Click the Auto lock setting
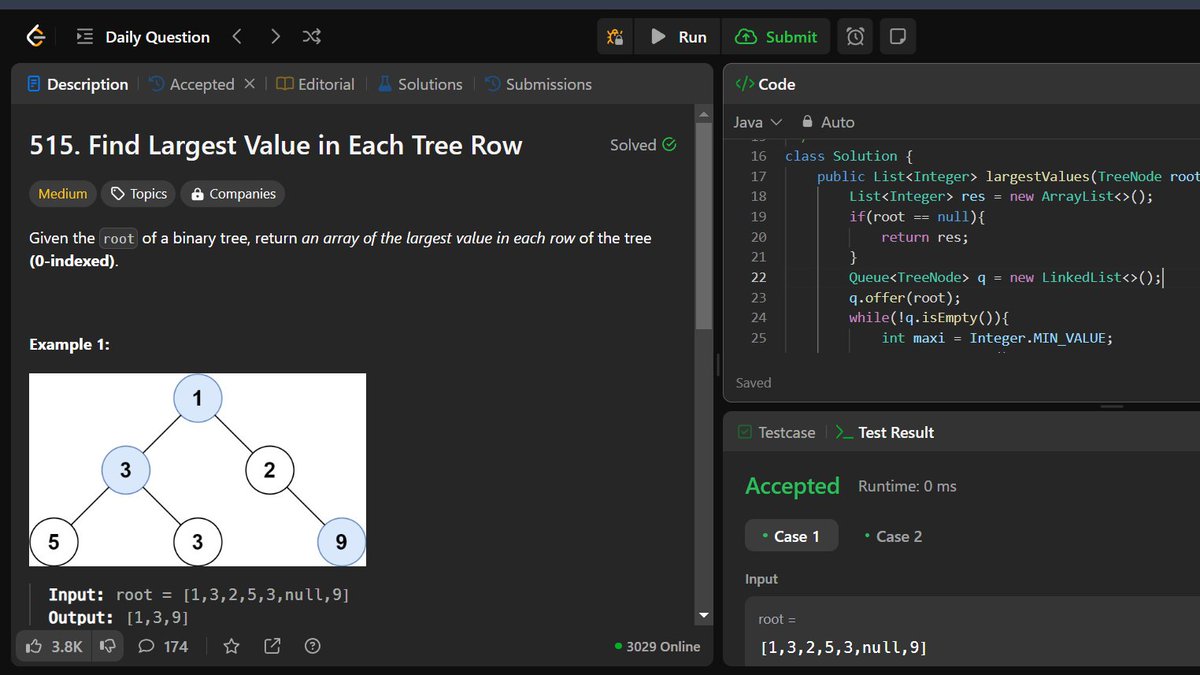Screen dimensions: 1200x675 pyautogui.click(x=828, y=122)
